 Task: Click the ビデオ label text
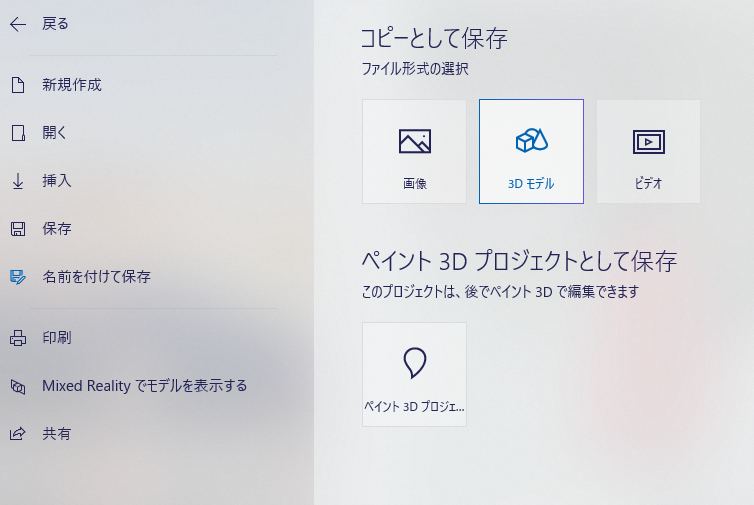[648, 183]
